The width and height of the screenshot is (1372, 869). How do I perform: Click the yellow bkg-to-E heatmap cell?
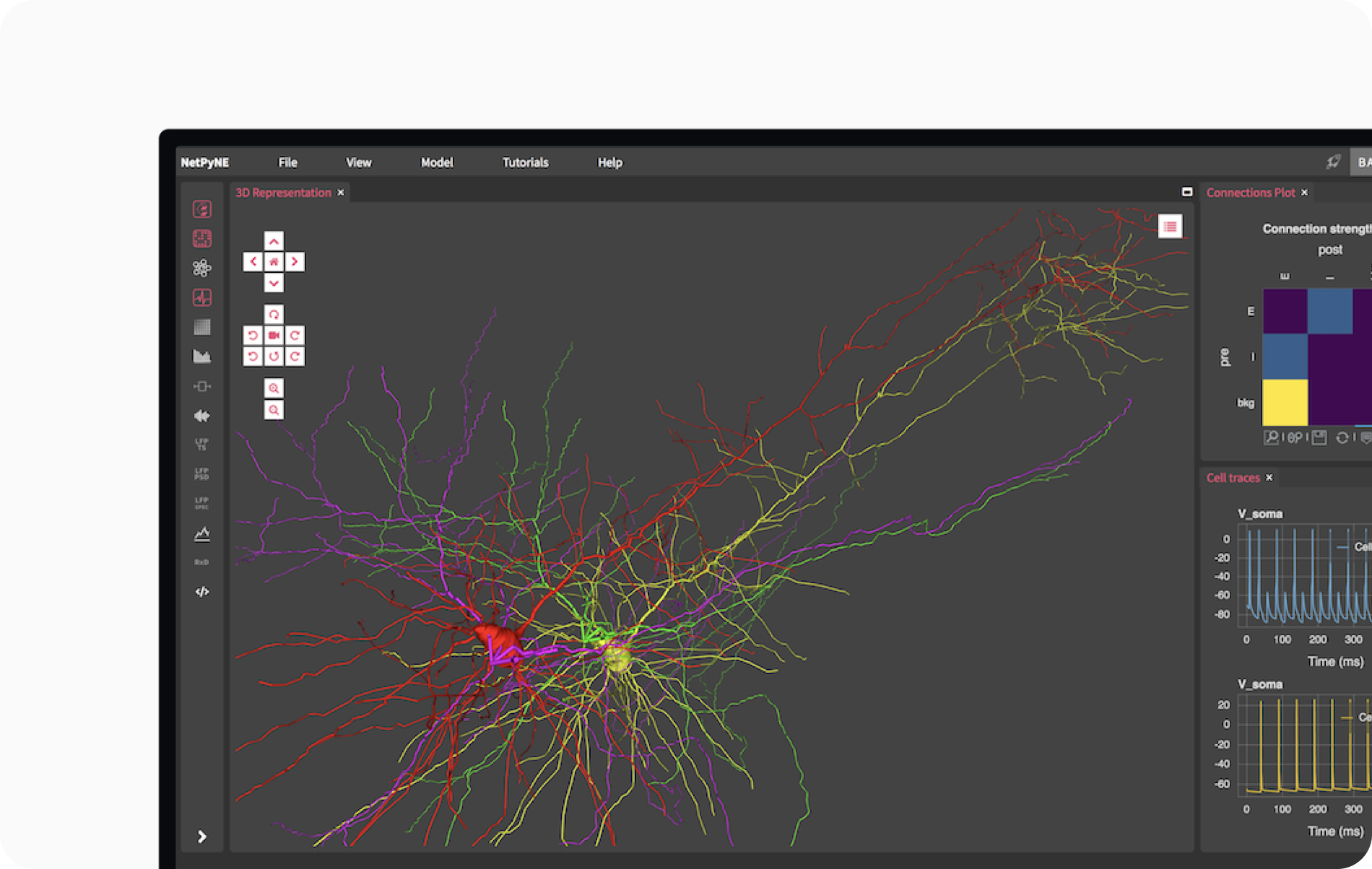click(1285, 402)
